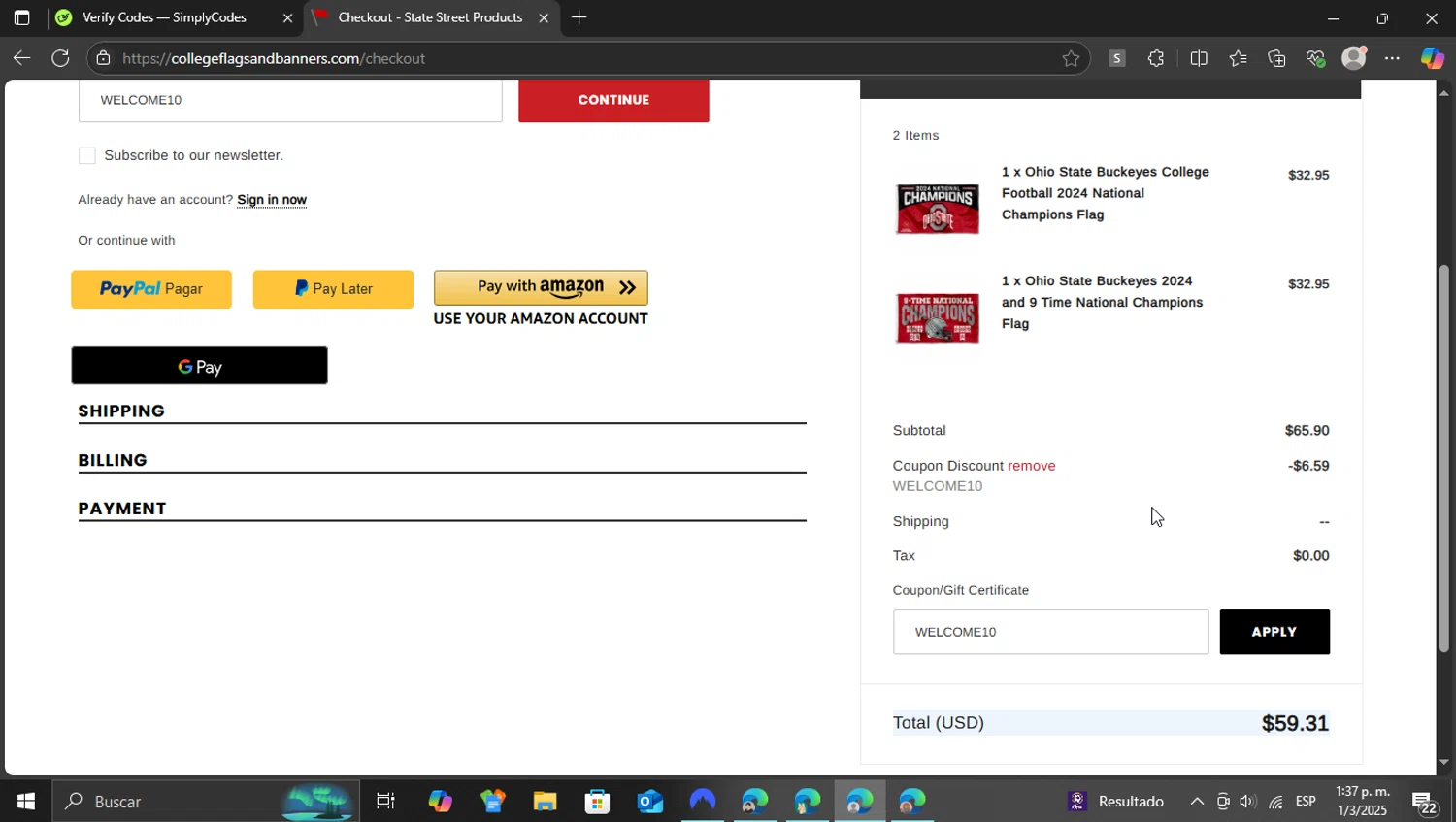
Task: Select Pay with Amazon button
Action: pyautogui.click(x=541, y=287)
